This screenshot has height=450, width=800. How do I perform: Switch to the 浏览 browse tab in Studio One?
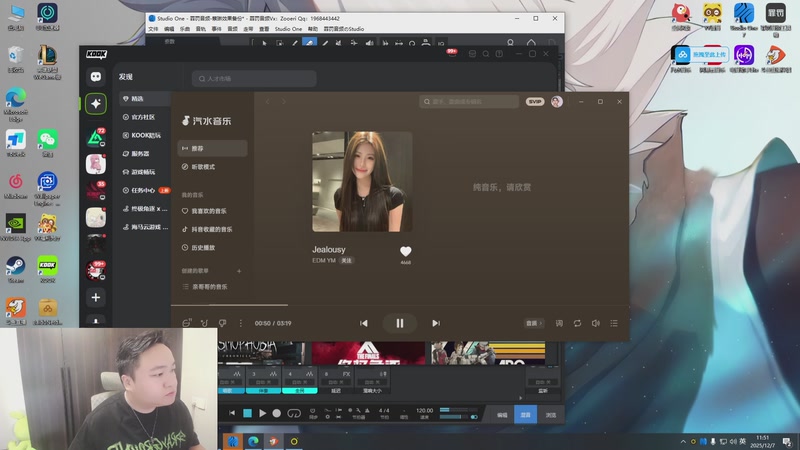(551, 415)
